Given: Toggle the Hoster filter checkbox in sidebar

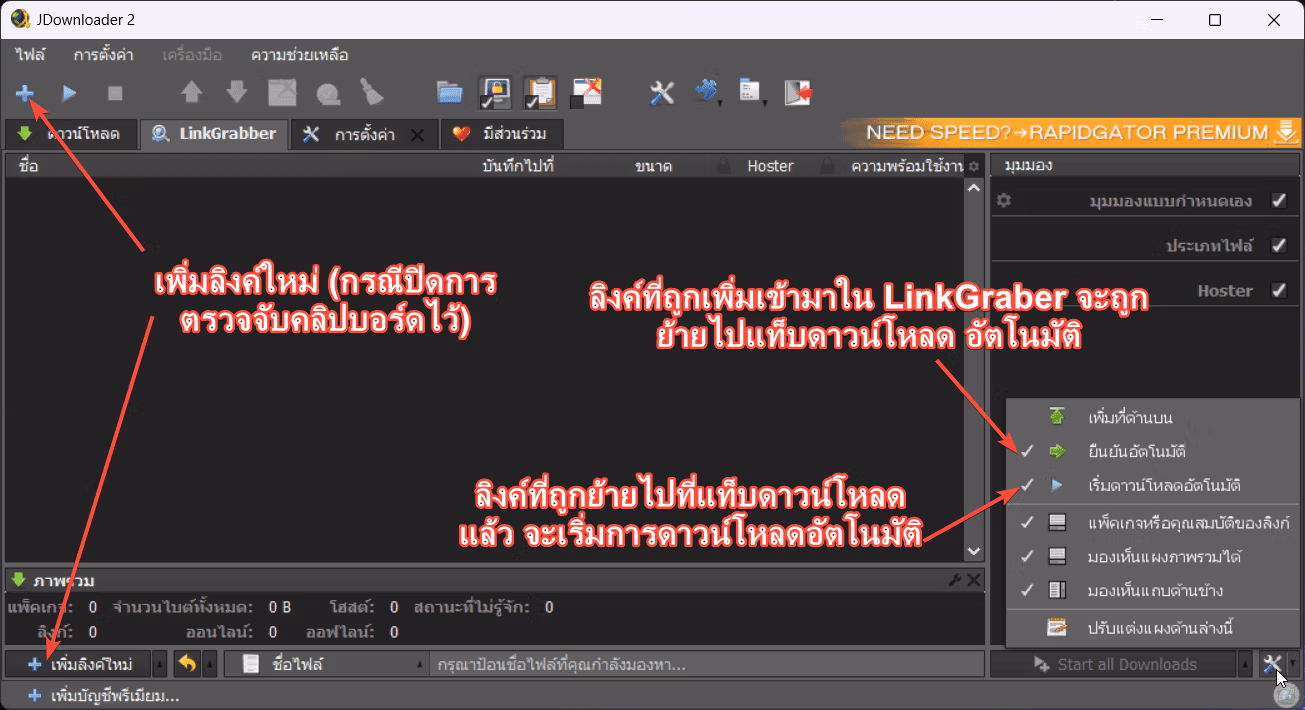Looking at the screenshot, I should coord(1278,290).
